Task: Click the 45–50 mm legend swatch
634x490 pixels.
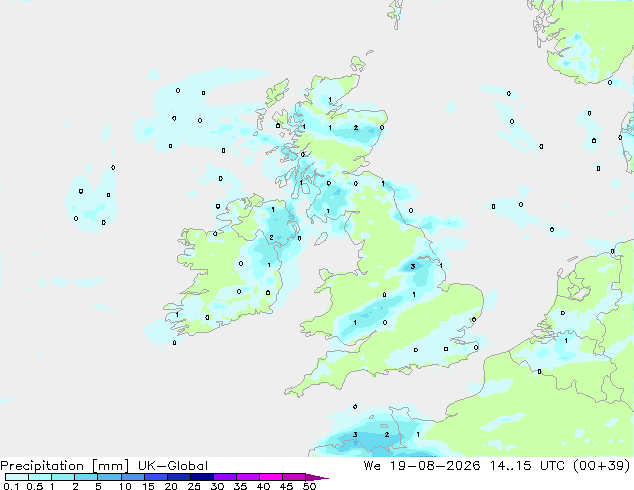Action: pos(294,477)
